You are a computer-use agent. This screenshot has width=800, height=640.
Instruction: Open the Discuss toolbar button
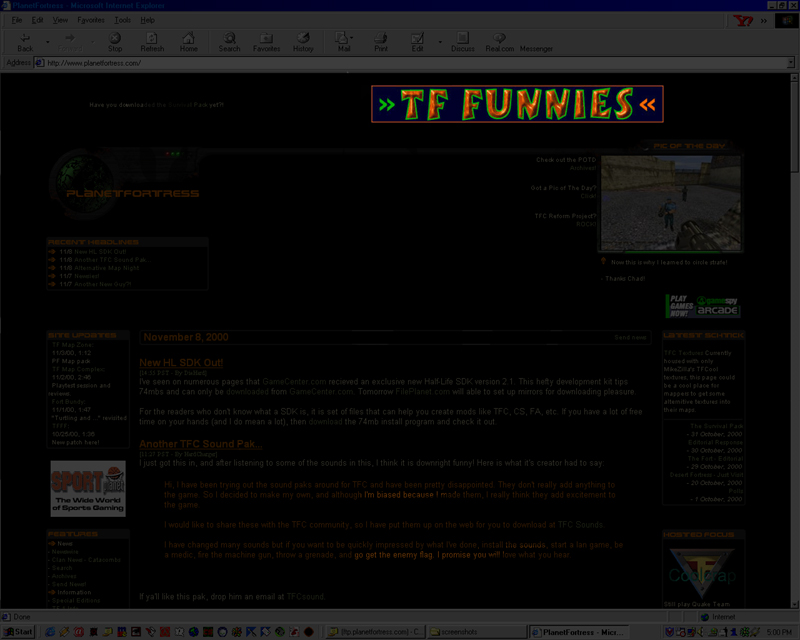point(462,42)
